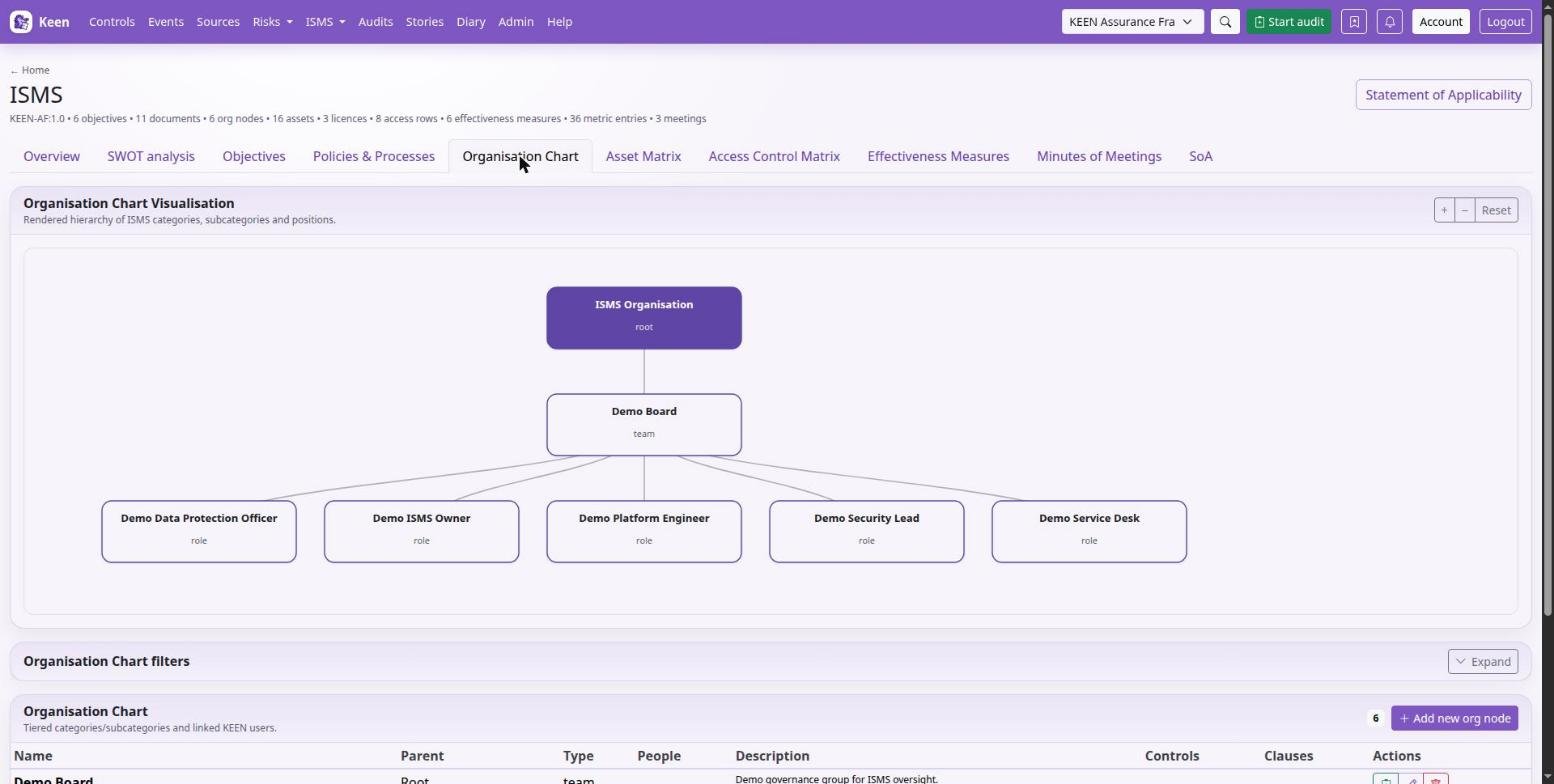Open Events in the navbar
This screenshot has height=784, width=1554.
(166, 22)
